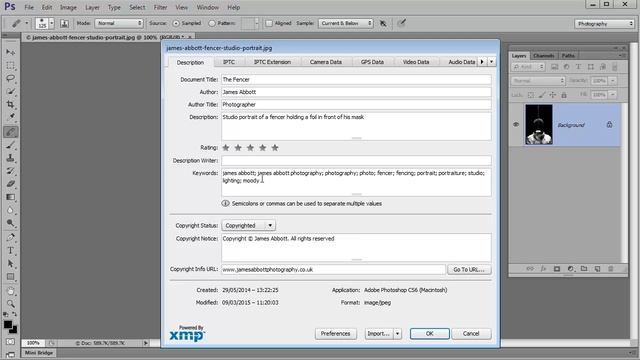
Task: Select the Pen tool
Action: (11, 238)
